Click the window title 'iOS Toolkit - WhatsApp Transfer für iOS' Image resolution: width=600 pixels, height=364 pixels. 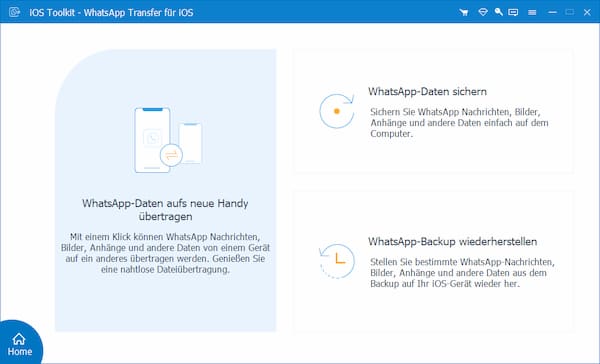pyautogui.click(x=111, y=13)
